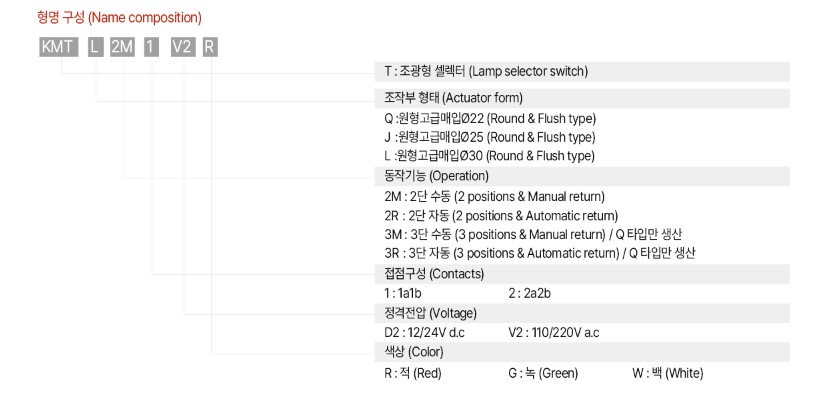
Task: Click the Contacts header row
Action: pyautogui.click(x=582, y=274)
